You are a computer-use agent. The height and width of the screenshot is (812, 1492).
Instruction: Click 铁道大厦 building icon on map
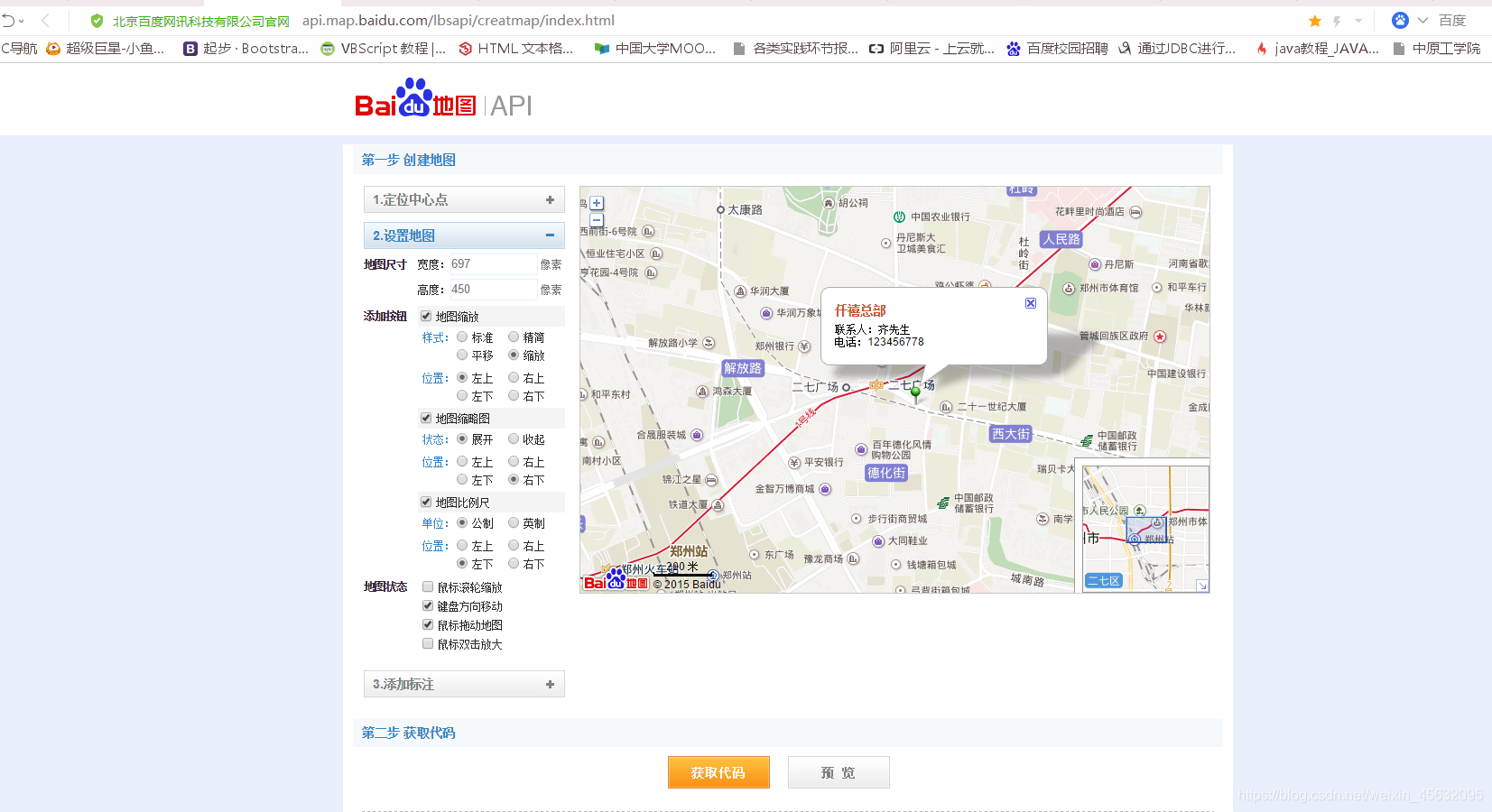pyautogui.click(x=718, y=505)
